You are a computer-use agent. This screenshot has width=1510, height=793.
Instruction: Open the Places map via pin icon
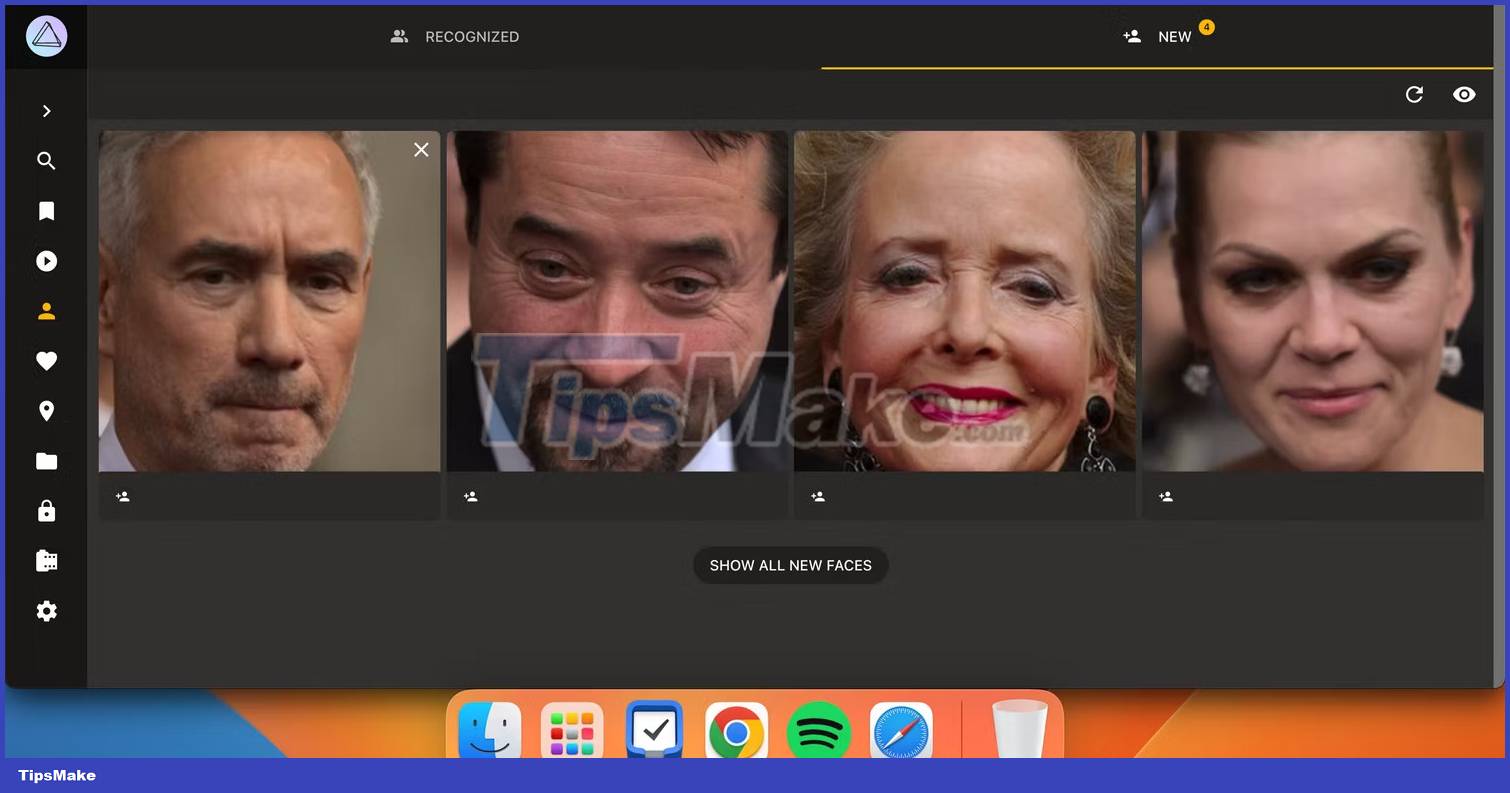point(46,411)
